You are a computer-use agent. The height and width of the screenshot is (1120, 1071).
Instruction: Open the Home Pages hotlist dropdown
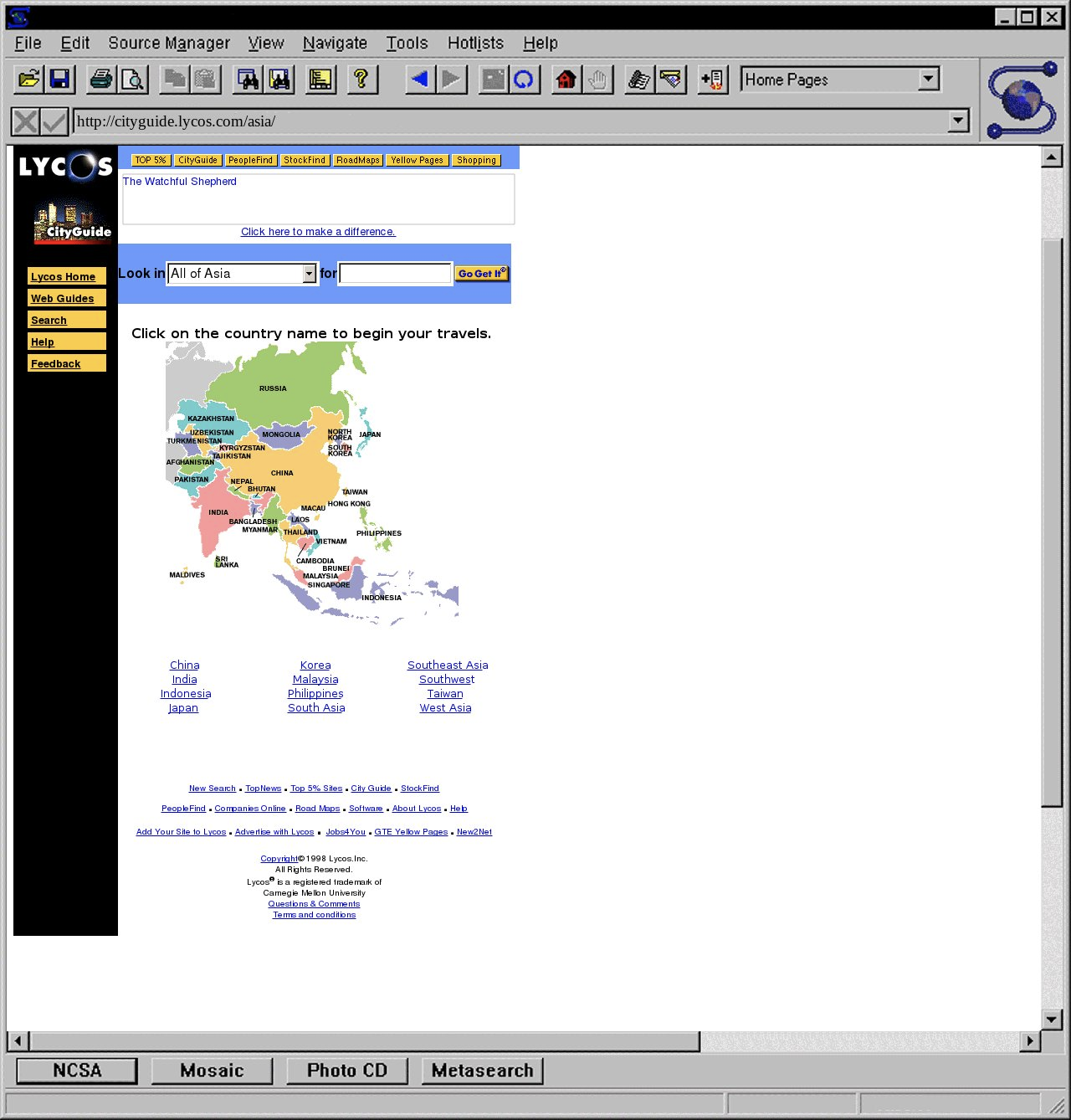point(928,80)
